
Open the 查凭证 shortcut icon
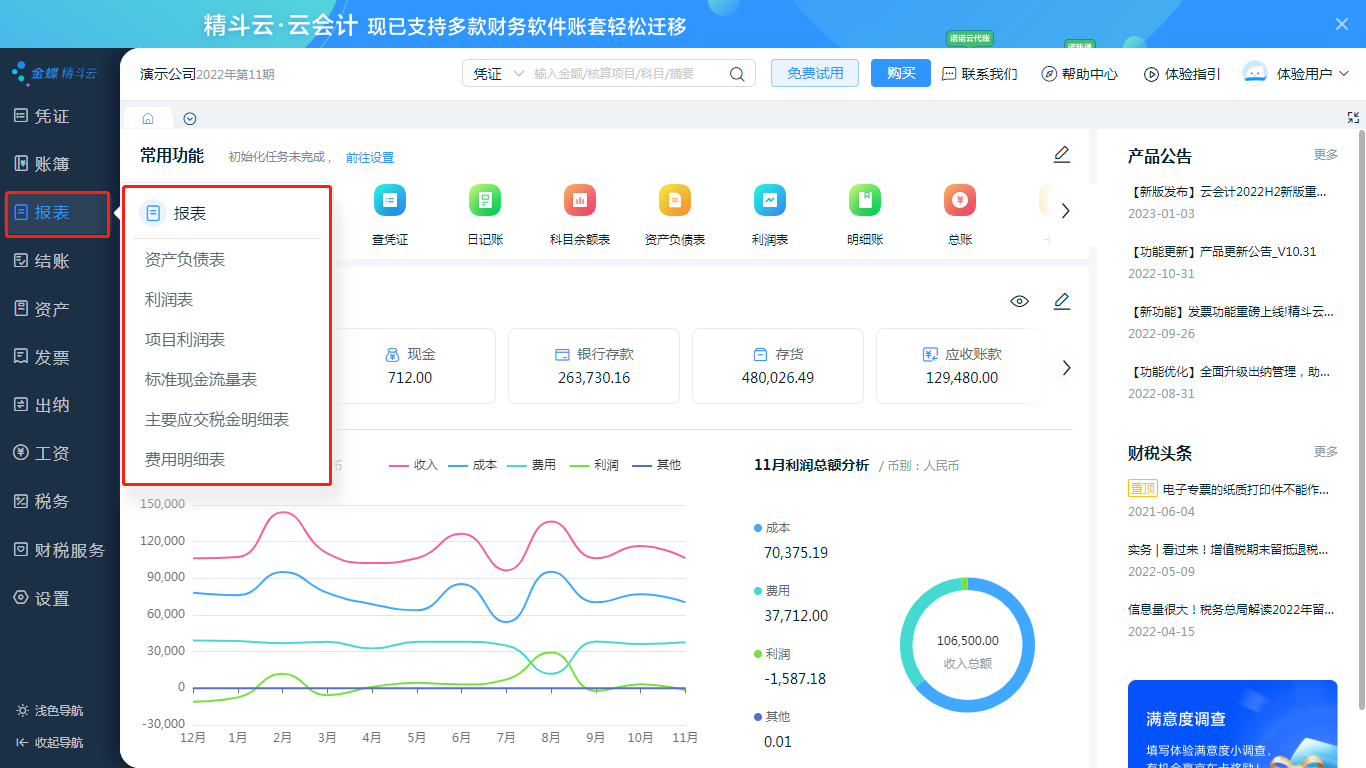point(389,201)
